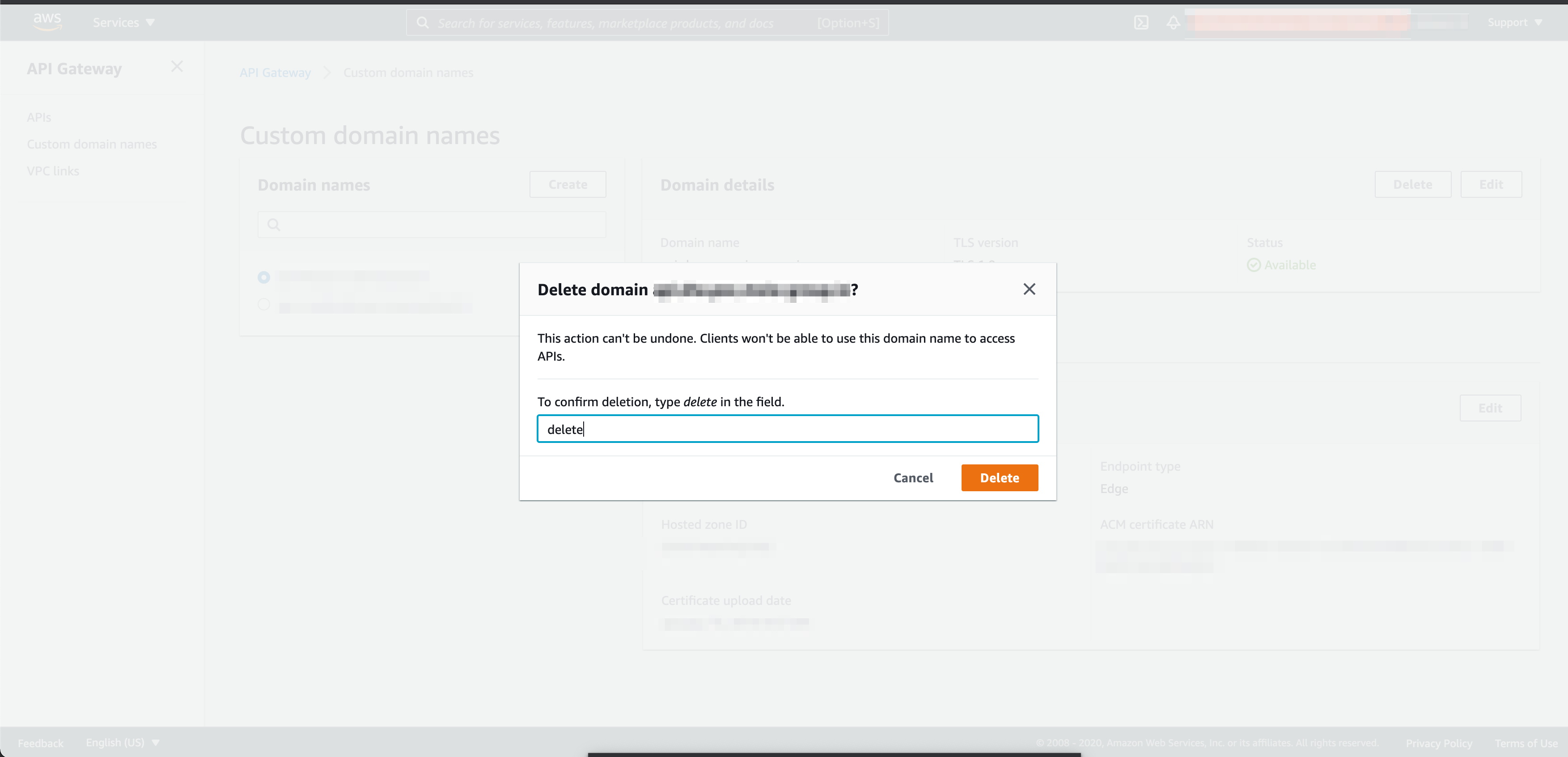Click the orange Delete confirmation button
Image resolution: width=1568 pixels, height=757 pixels.
[x=1000, y=478]
